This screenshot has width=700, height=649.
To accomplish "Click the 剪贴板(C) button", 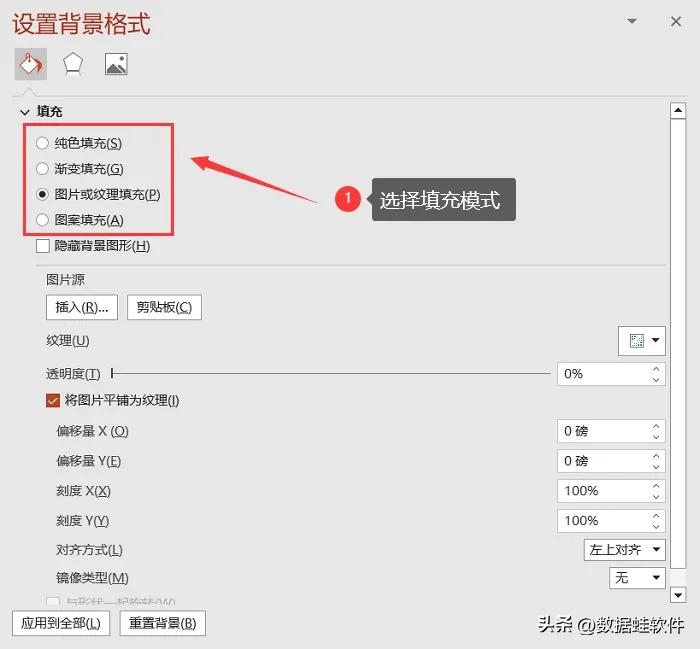I will click(x=164, y=307).
